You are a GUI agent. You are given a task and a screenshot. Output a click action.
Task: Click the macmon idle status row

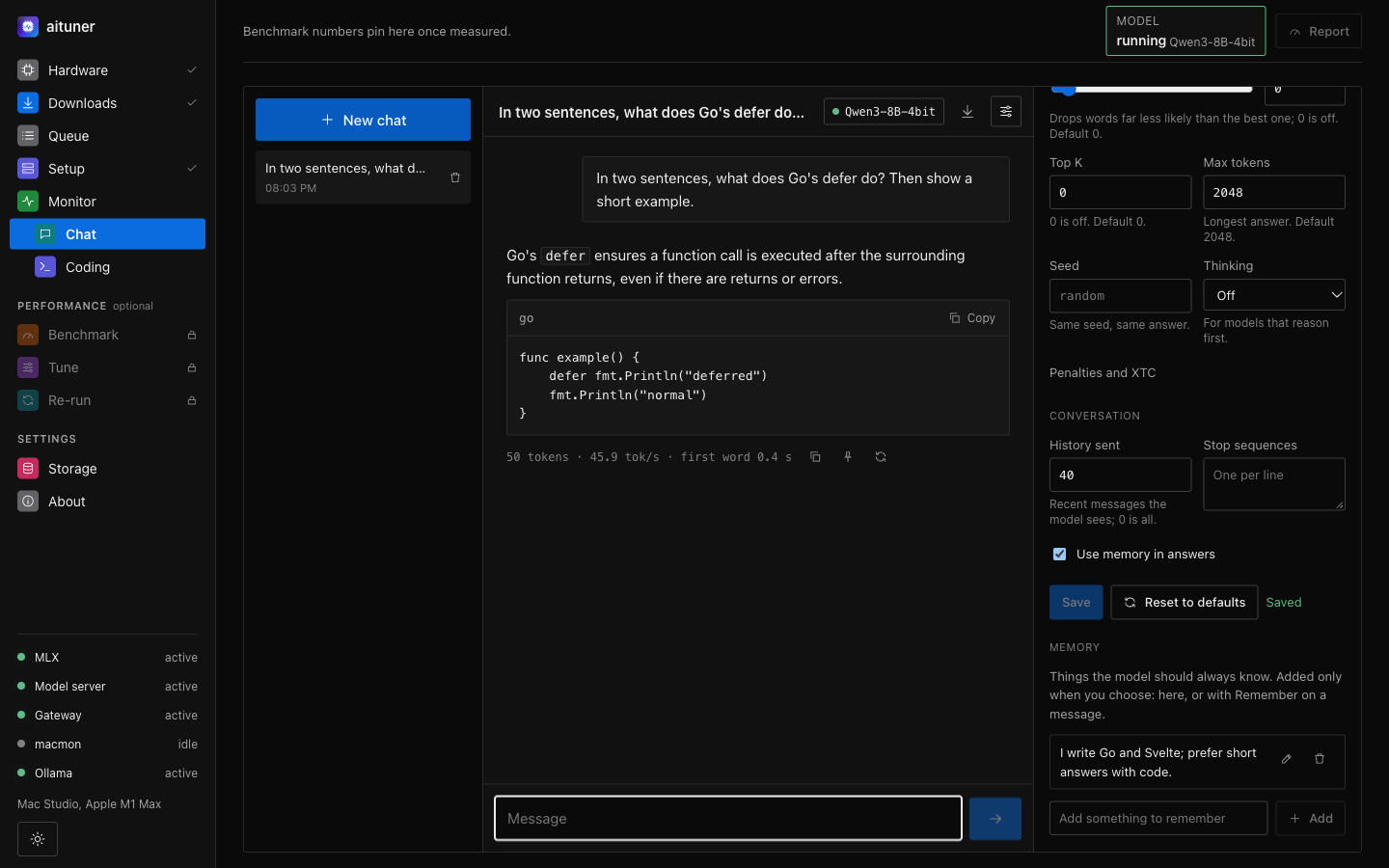click(x=107, y=745)
